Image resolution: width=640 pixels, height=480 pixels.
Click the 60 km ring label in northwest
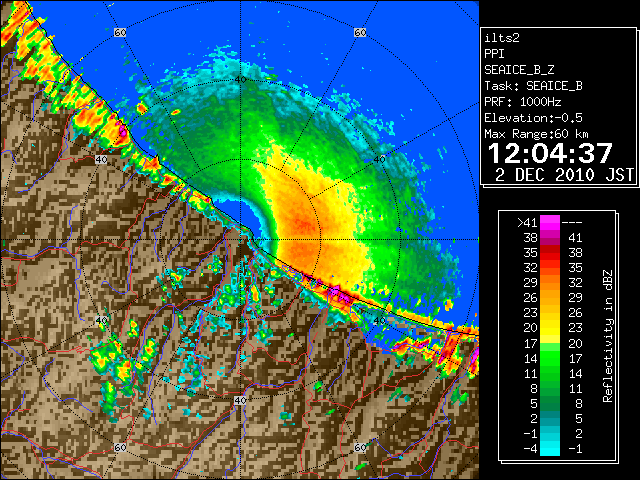[120, 32]
